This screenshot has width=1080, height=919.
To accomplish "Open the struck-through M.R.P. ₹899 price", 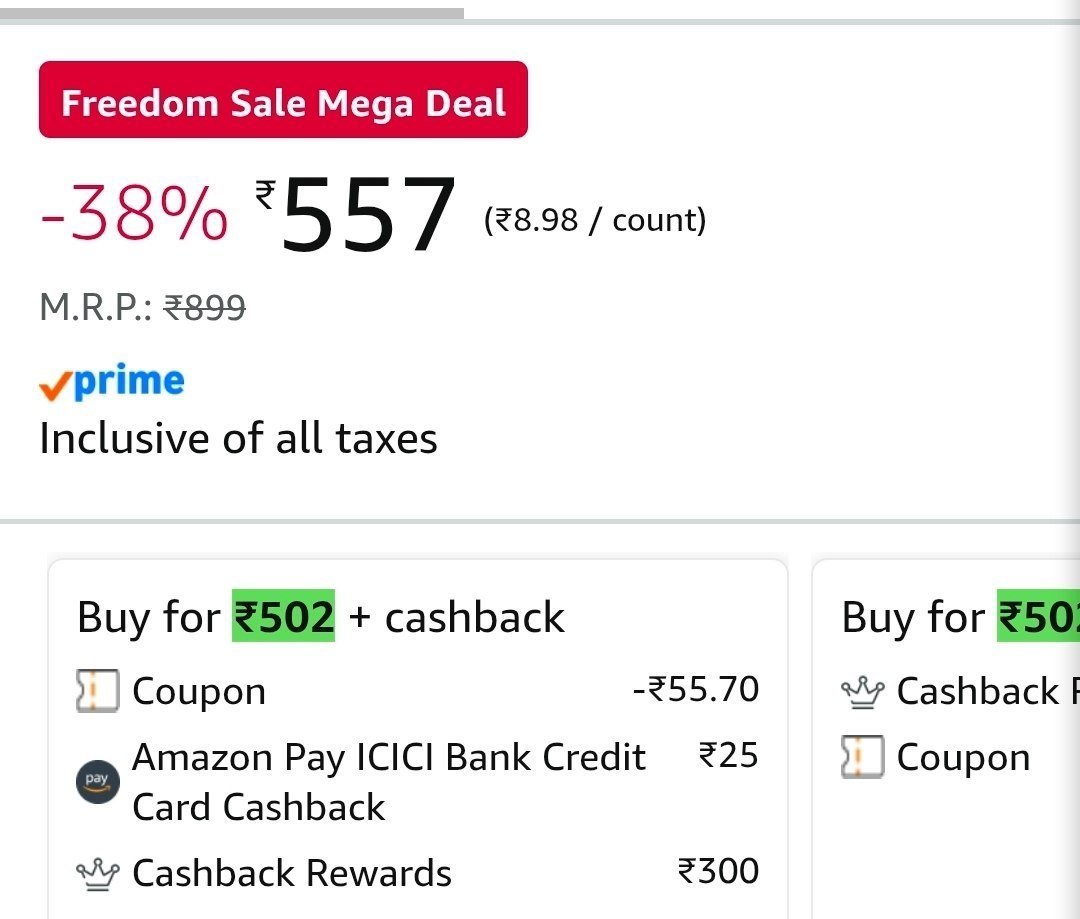I will 205,307.
